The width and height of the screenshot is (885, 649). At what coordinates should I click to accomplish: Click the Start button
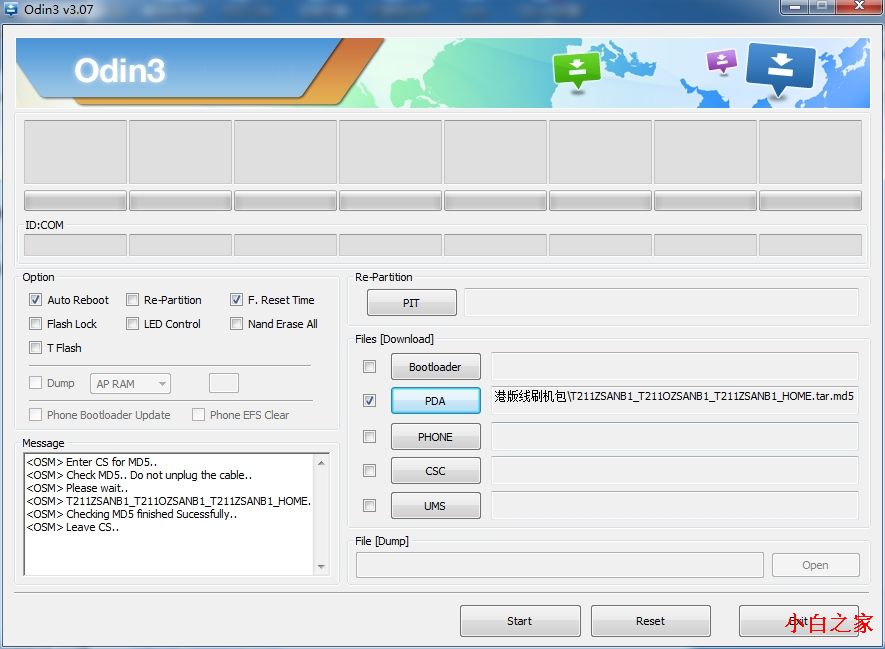[520, 621]
